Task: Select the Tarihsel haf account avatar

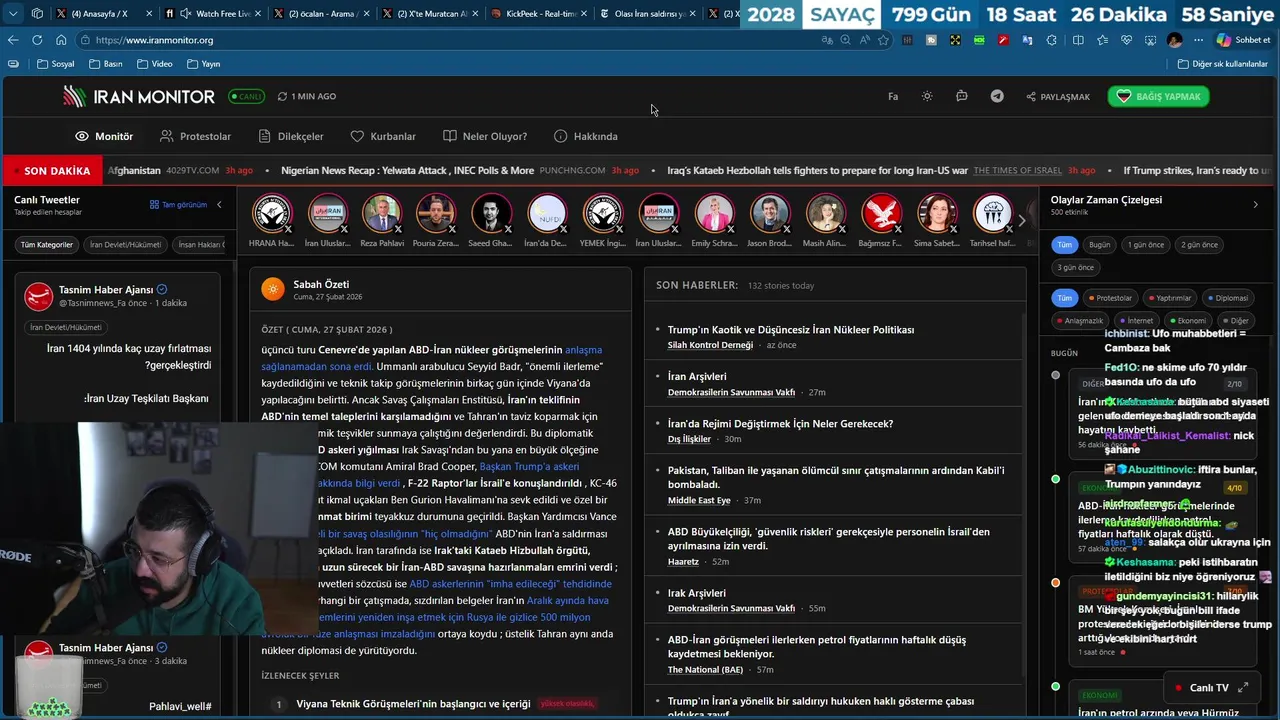Action: point(992,214)
